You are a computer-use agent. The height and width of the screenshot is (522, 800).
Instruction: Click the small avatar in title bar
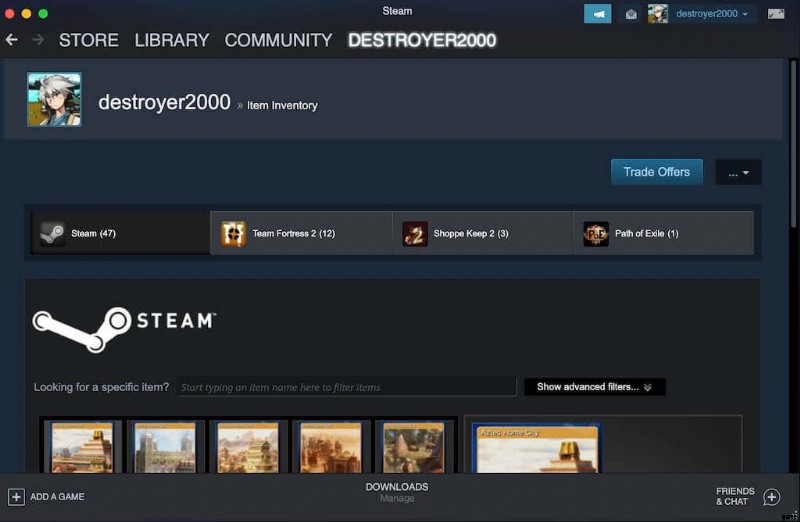coord(658,14)
